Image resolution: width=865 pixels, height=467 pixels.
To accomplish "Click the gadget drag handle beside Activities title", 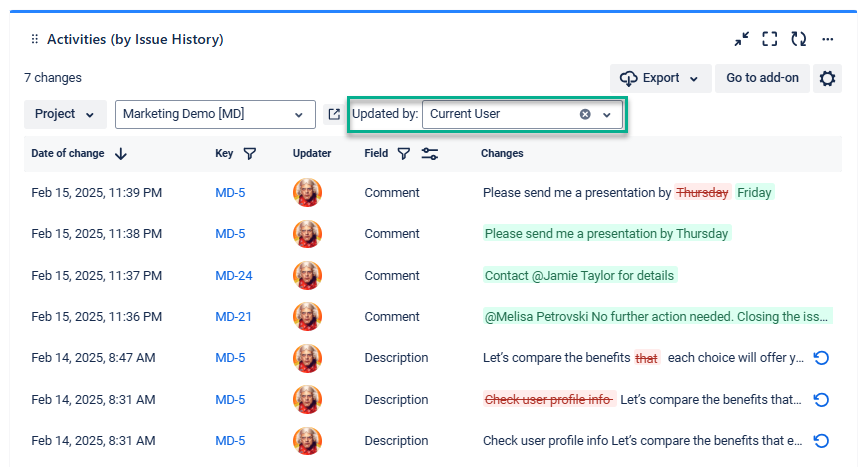I will 35,39.
